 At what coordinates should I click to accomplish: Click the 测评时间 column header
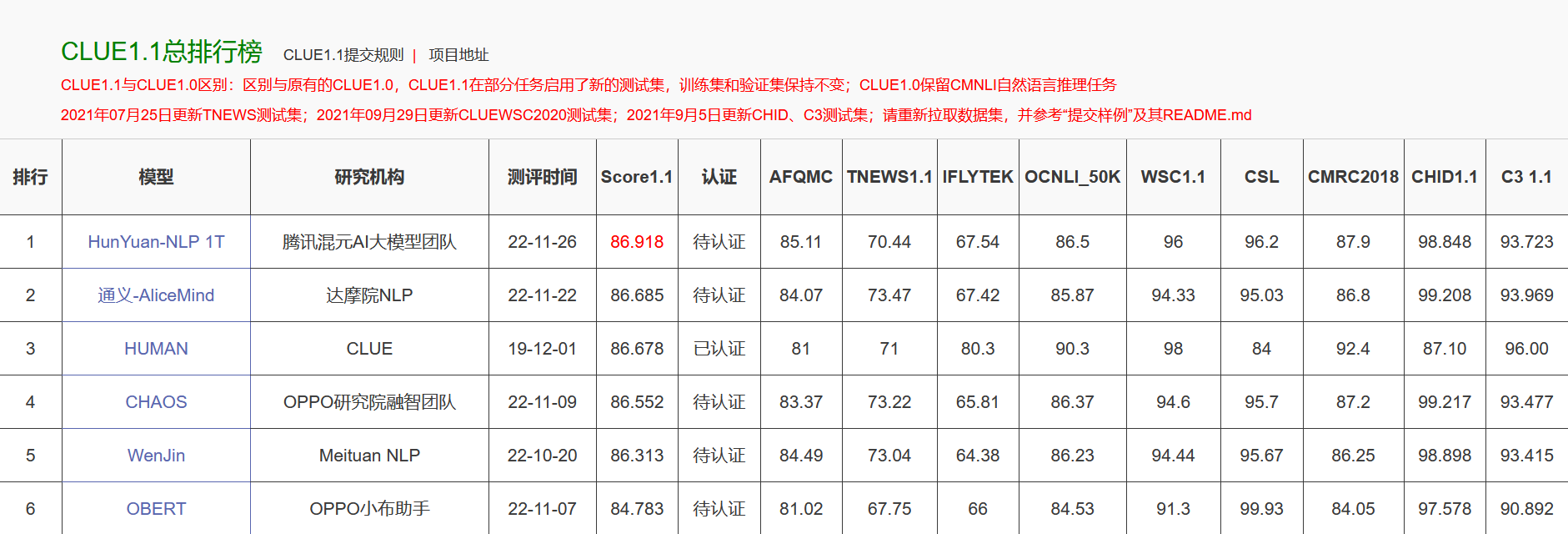coord(543,177)
